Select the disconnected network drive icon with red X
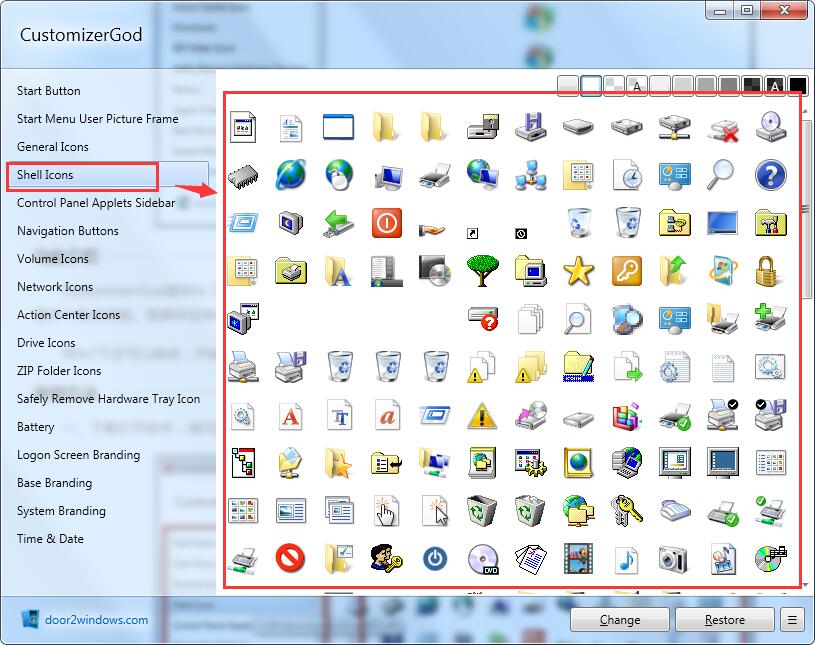 722,128
